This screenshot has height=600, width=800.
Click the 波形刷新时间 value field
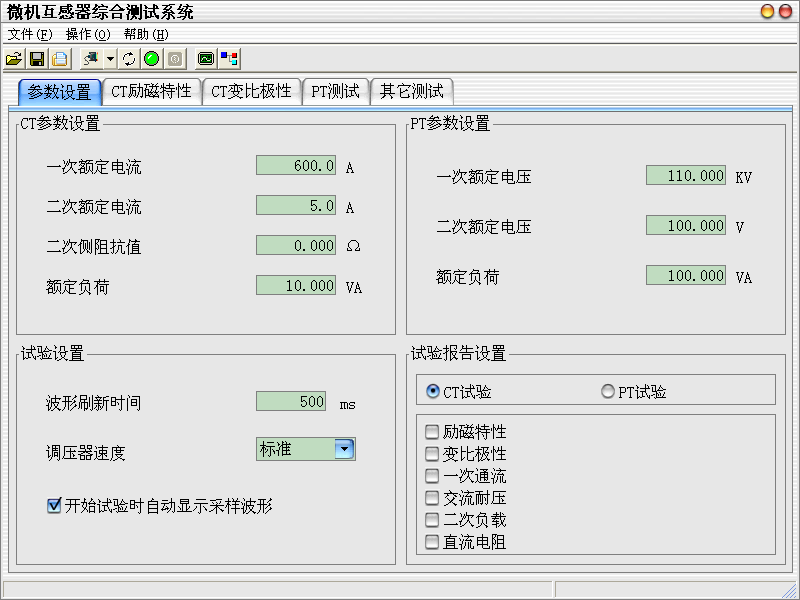point(291,401)
